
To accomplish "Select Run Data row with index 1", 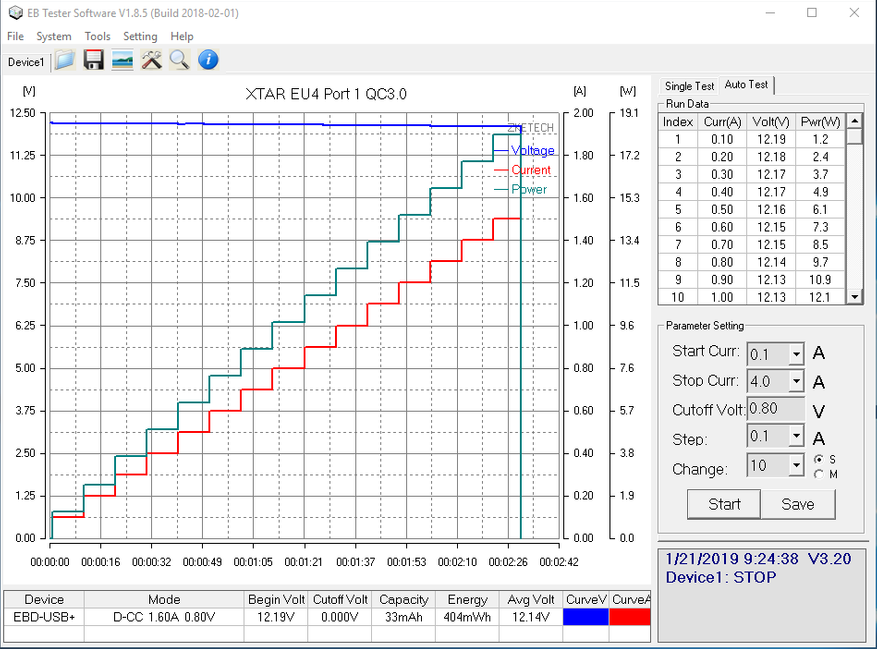I will tap(752, 139).
